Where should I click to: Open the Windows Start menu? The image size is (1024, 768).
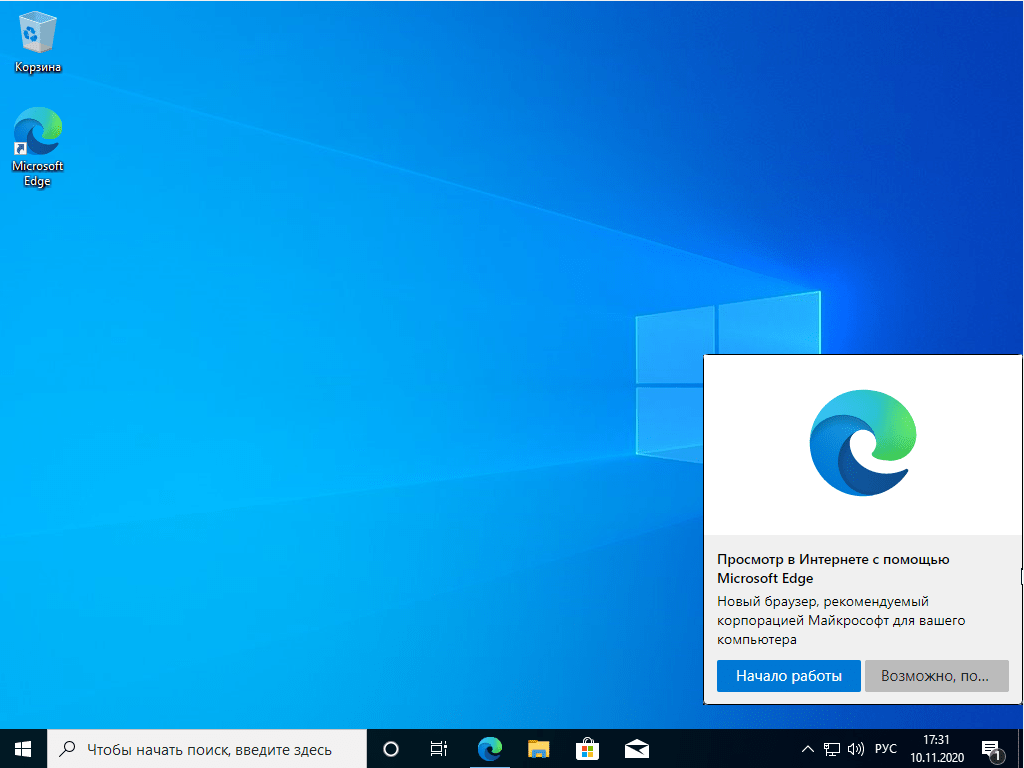click(23, 748)
